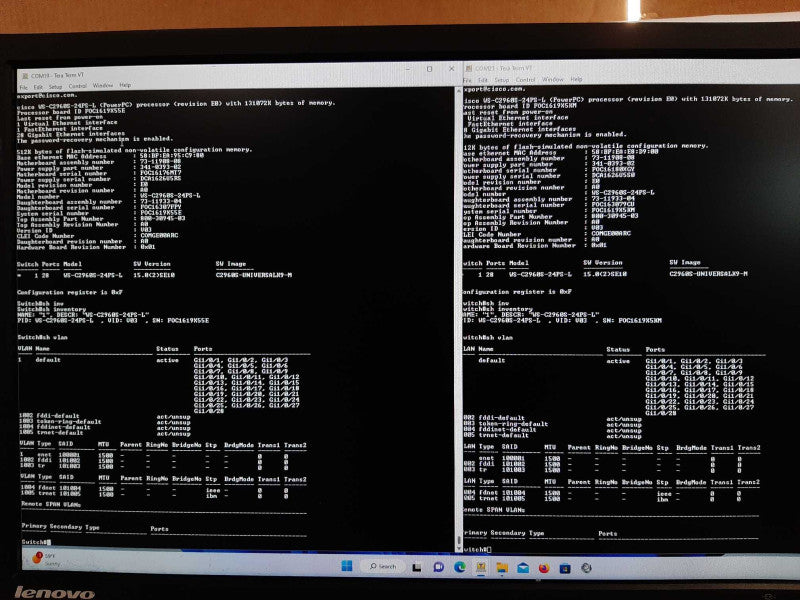Open the Windows Start menu

click(x=347, y=566)
